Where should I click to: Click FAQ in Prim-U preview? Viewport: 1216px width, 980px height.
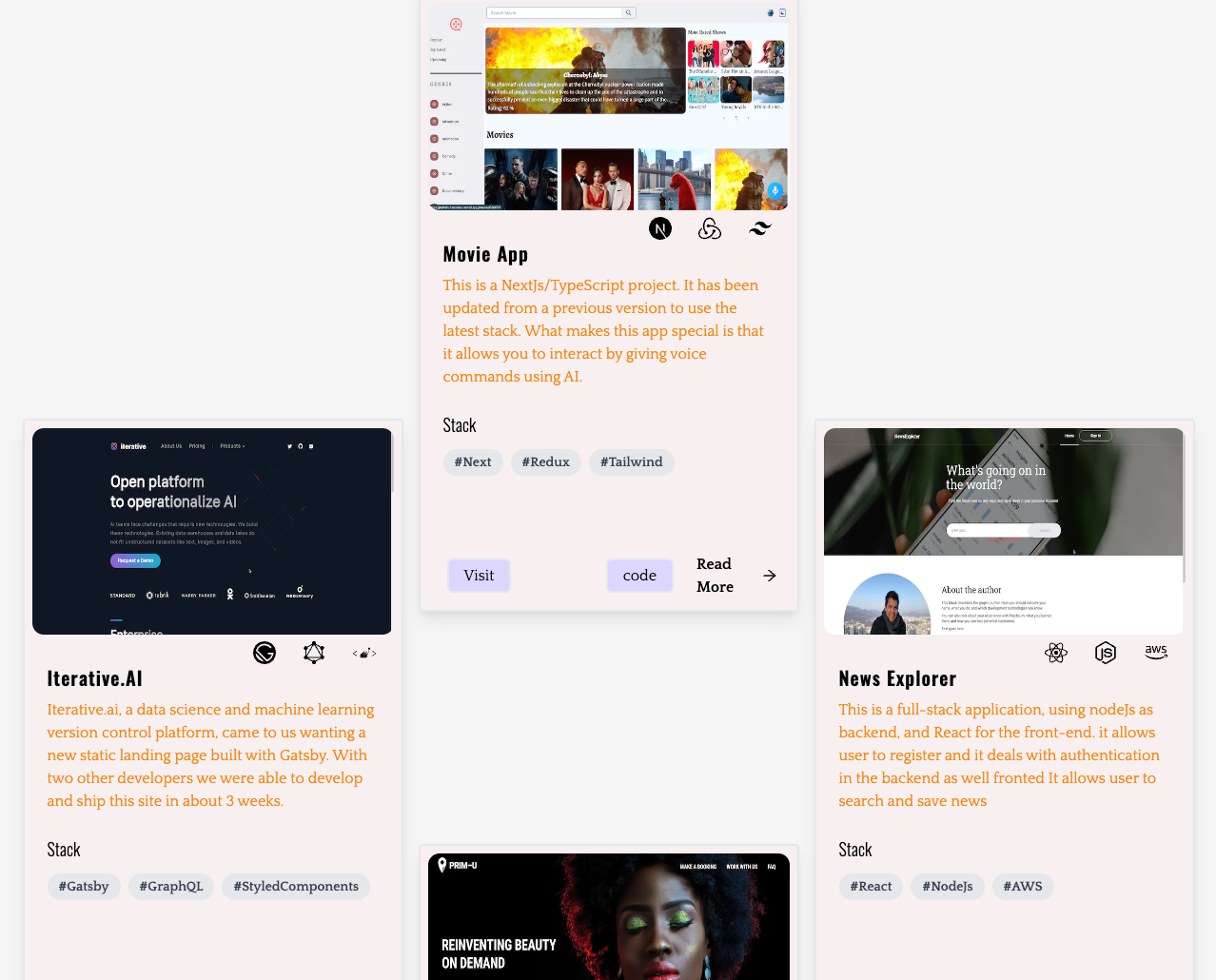click(772, 867)
